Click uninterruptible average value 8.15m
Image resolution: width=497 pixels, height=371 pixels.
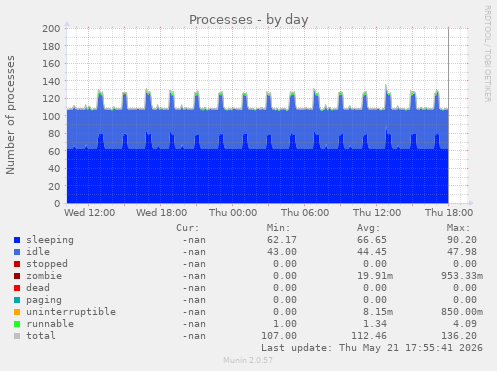(378, 312)
